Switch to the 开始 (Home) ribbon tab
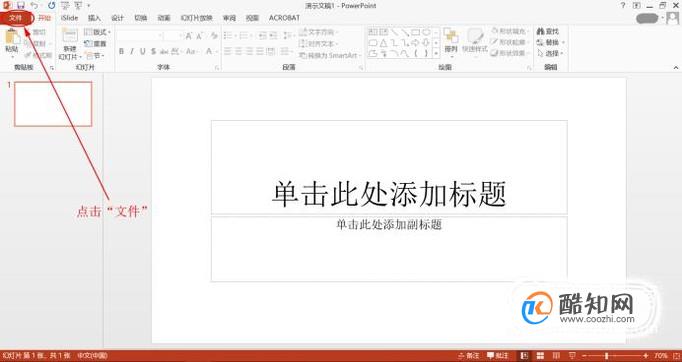Image resolution: width=682 pixels, height=362 pixels. click(x=44, y=18)
